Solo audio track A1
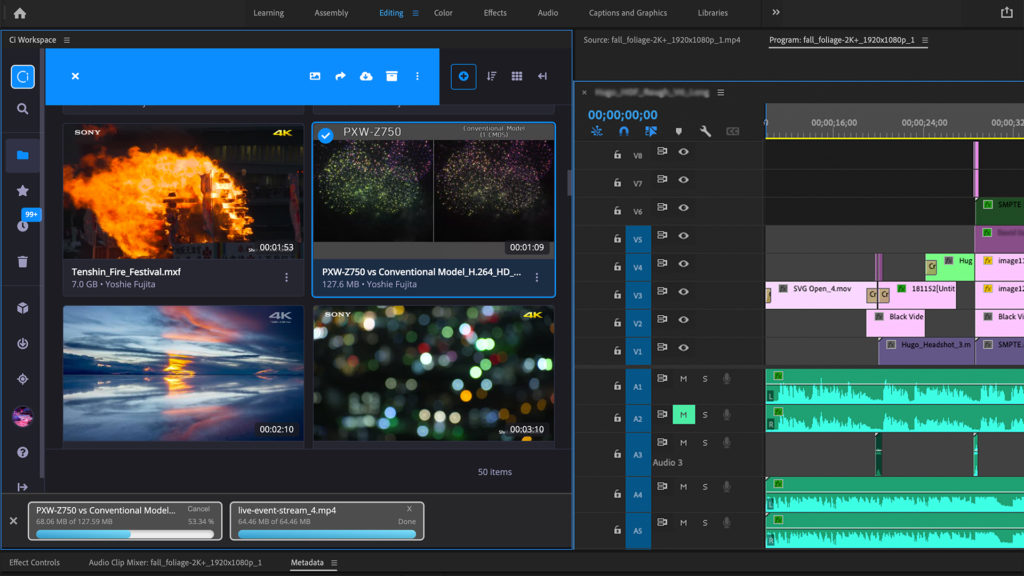 pyautogui.click(x=705, y=379)
